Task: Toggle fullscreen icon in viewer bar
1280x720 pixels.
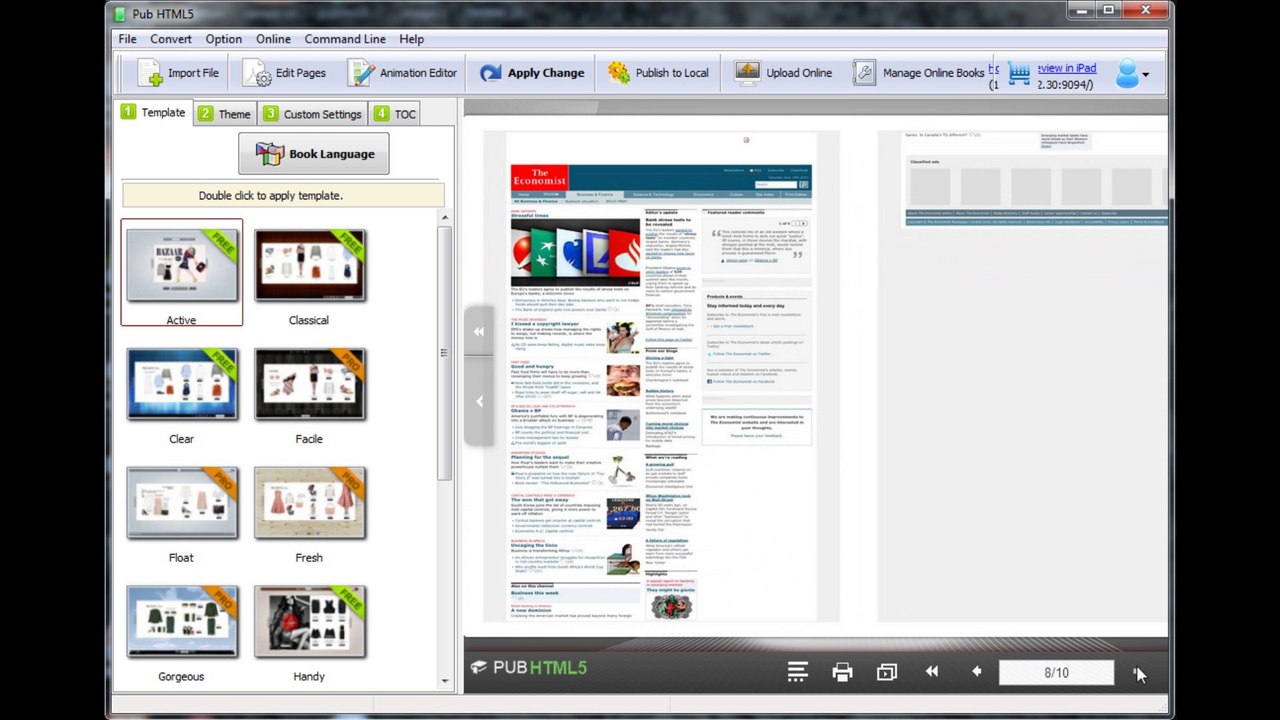Action: pyautogui.click(x=887, y=672)
